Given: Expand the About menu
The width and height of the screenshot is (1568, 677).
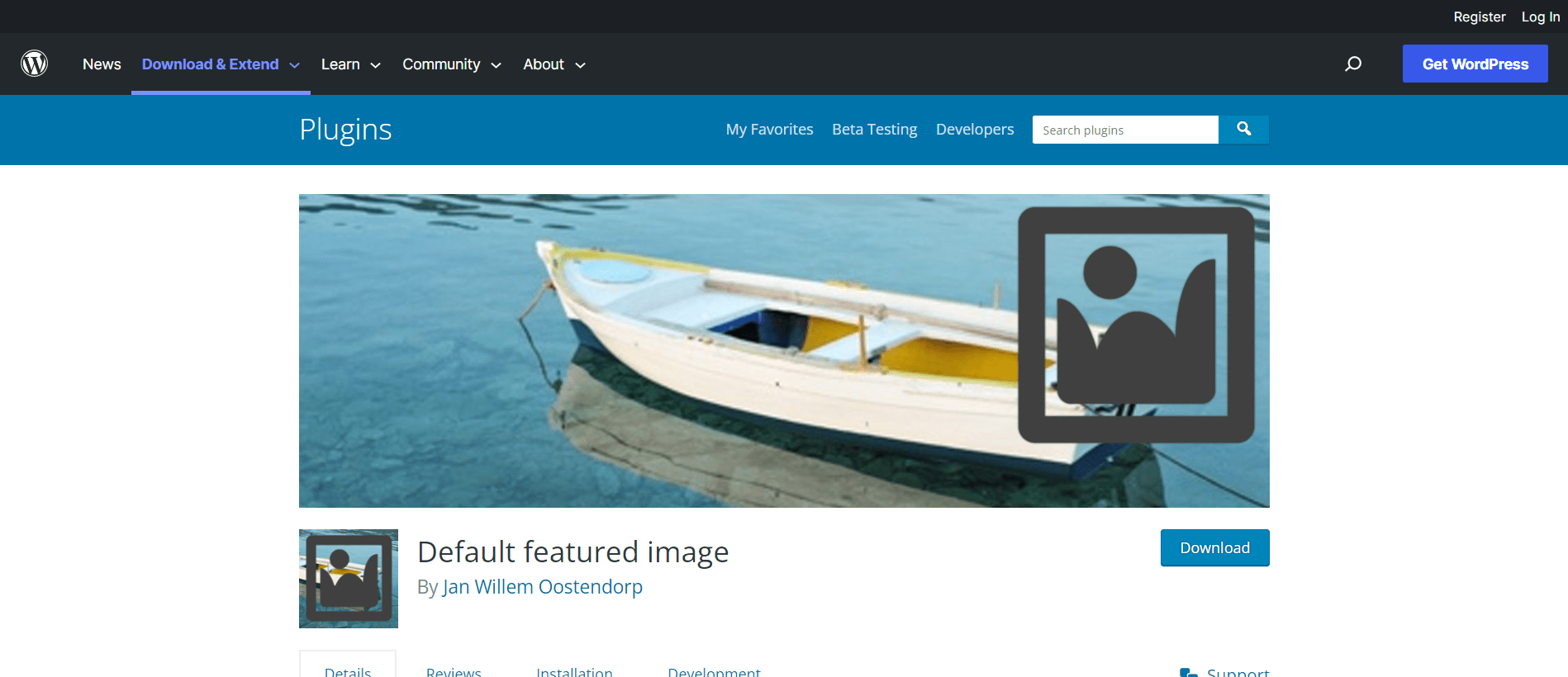Looking at the screenshot, I should pos(554,64).
